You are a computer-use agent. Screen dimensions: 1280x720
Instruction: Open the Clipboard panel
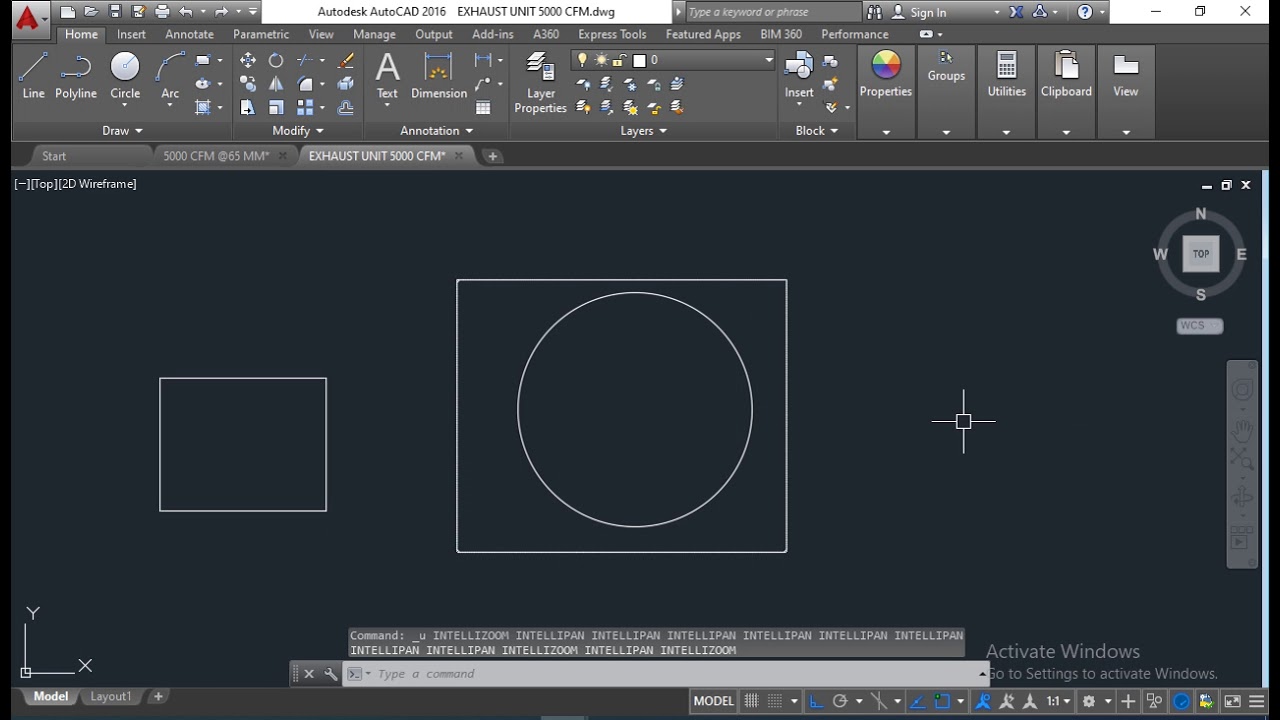[1066, 76]
